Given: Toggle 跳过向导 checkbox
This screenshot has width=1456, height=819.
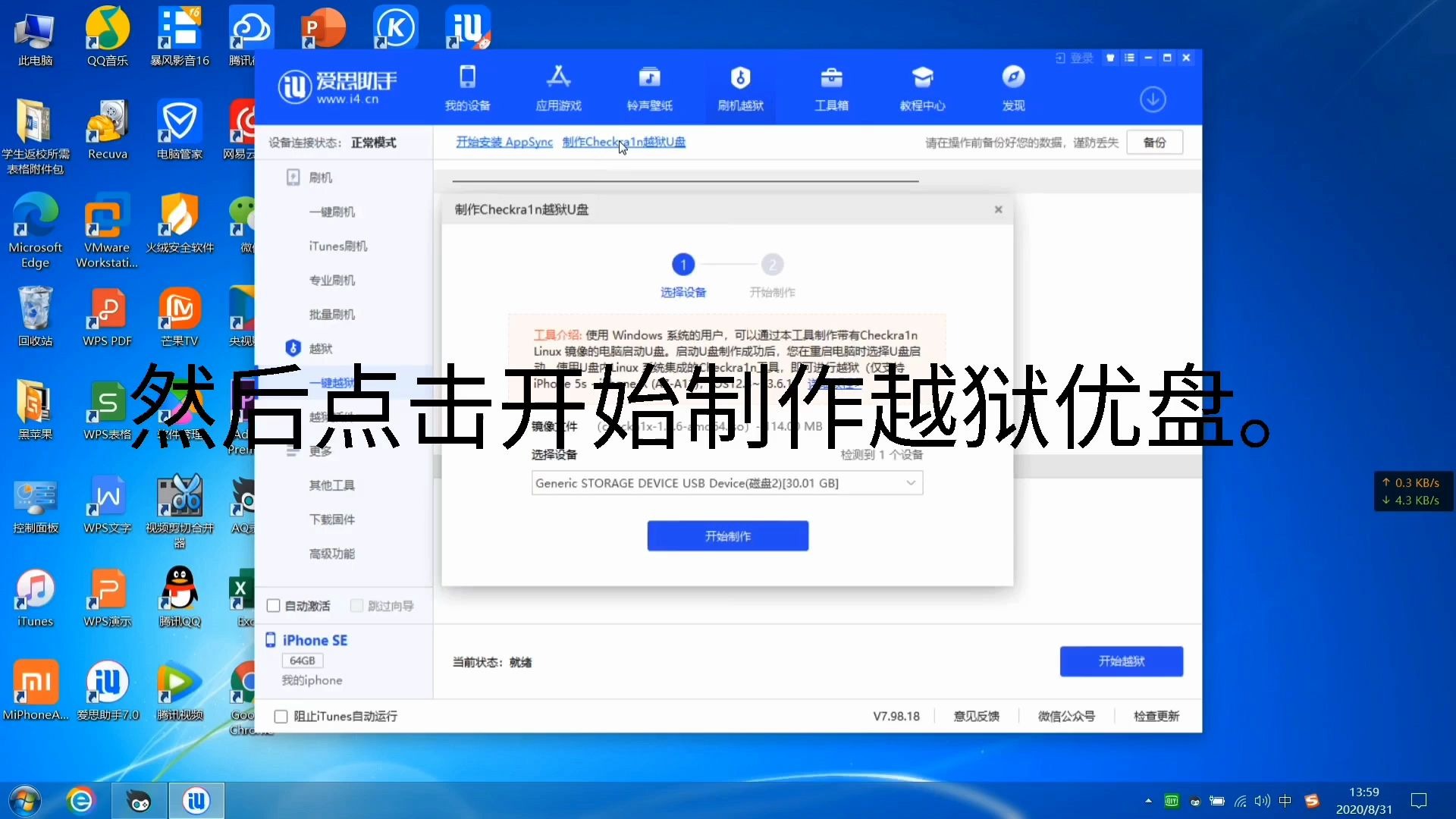Looking at the screenshot, I should [356, 606].
